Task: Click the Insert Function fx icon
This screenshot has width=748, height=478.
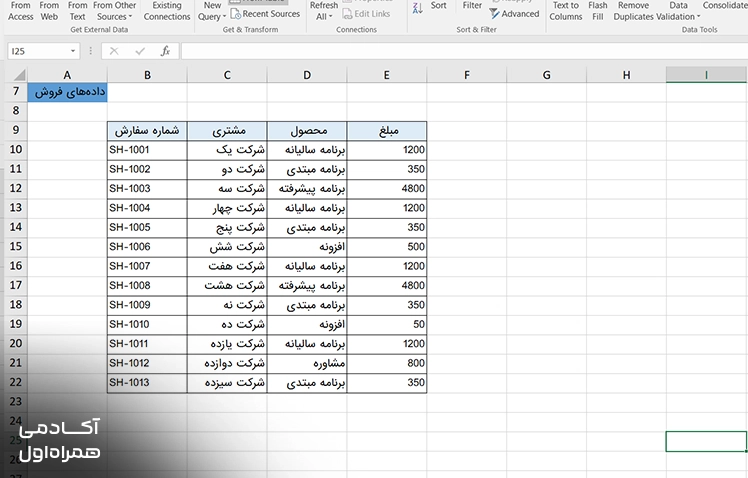Action: [165, 51]
